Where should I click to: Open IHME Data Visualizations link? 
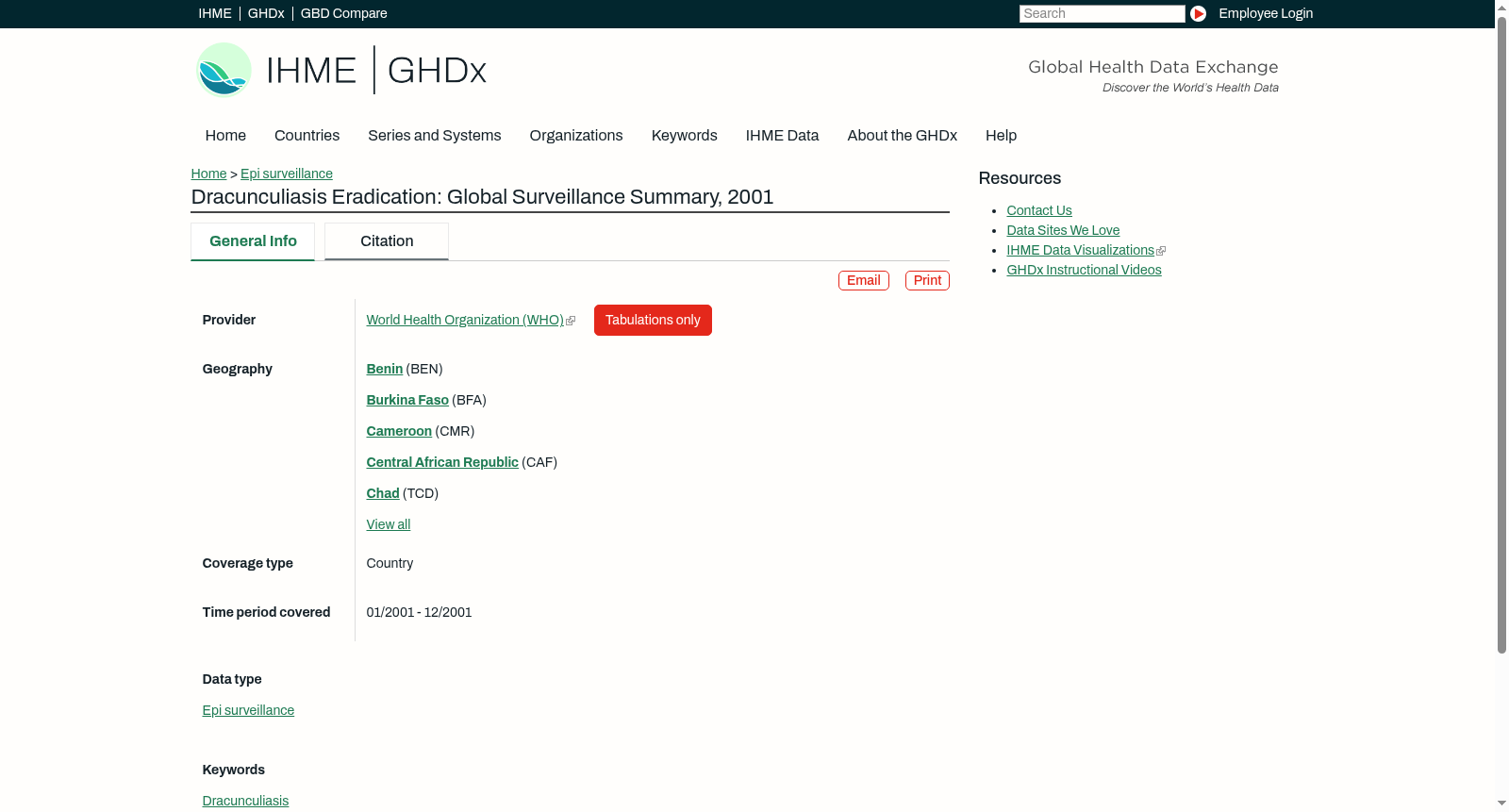(x=1080, y=250)
